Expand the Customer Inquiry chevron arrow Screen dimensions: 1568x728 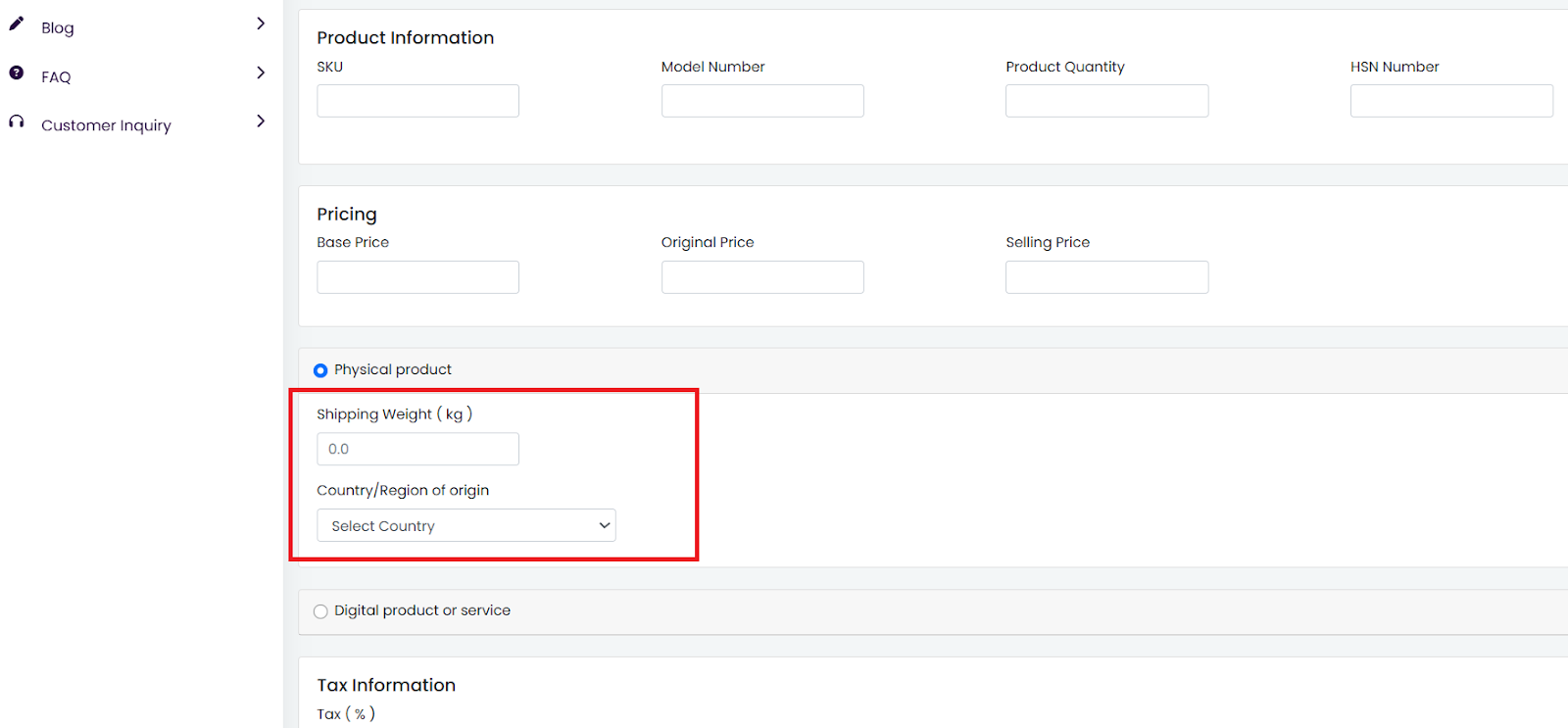pyautogui.click(x=261, y=121)
